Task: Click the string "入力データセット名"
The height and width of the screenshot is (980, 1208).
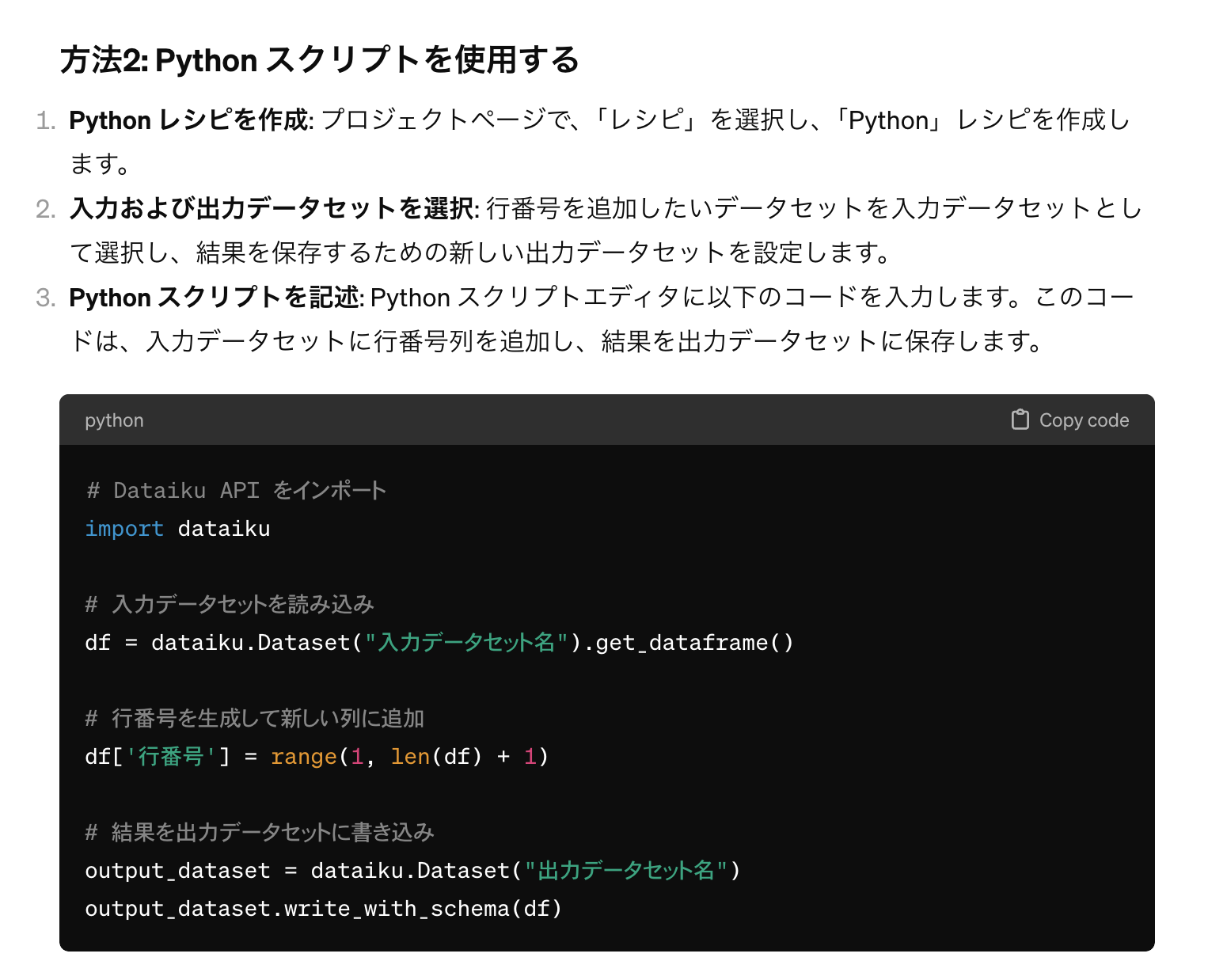Action: (x=466, y=643)
